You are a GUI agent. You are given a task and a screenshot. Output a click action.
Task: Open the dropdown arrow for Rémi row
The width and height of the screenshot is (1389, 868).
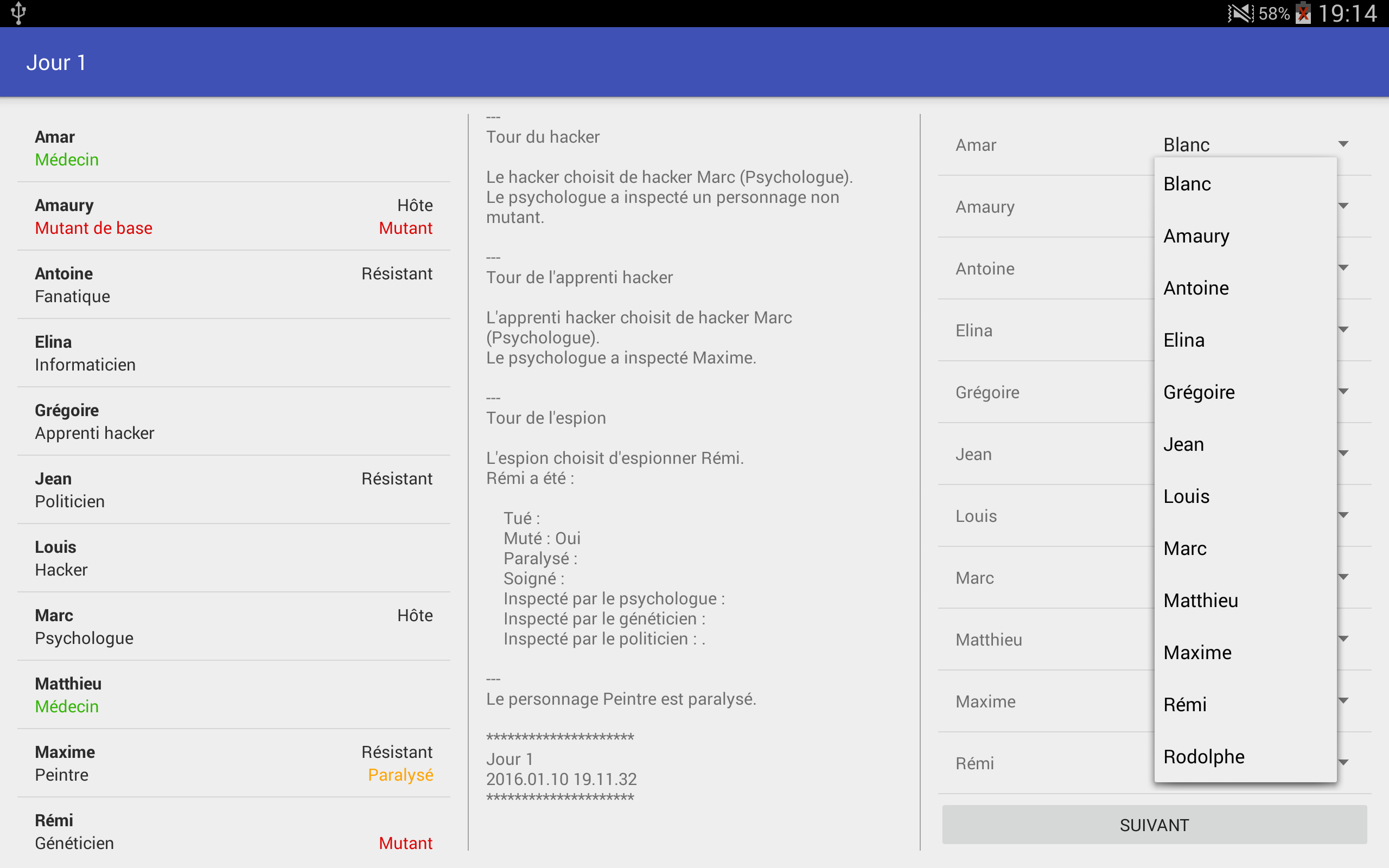point(1343,762)
